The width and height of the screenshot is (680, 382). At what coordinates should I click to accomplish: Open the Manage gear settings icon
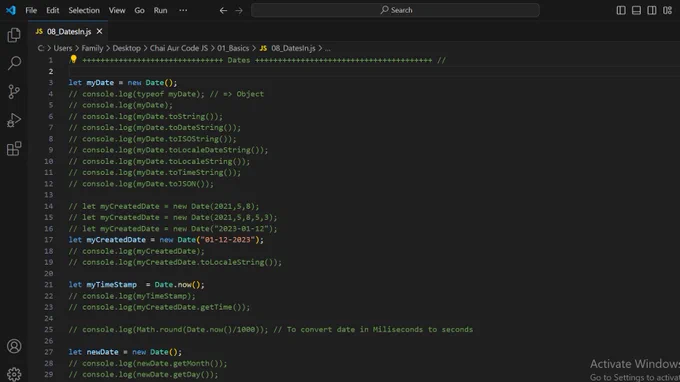coord(14,374)
